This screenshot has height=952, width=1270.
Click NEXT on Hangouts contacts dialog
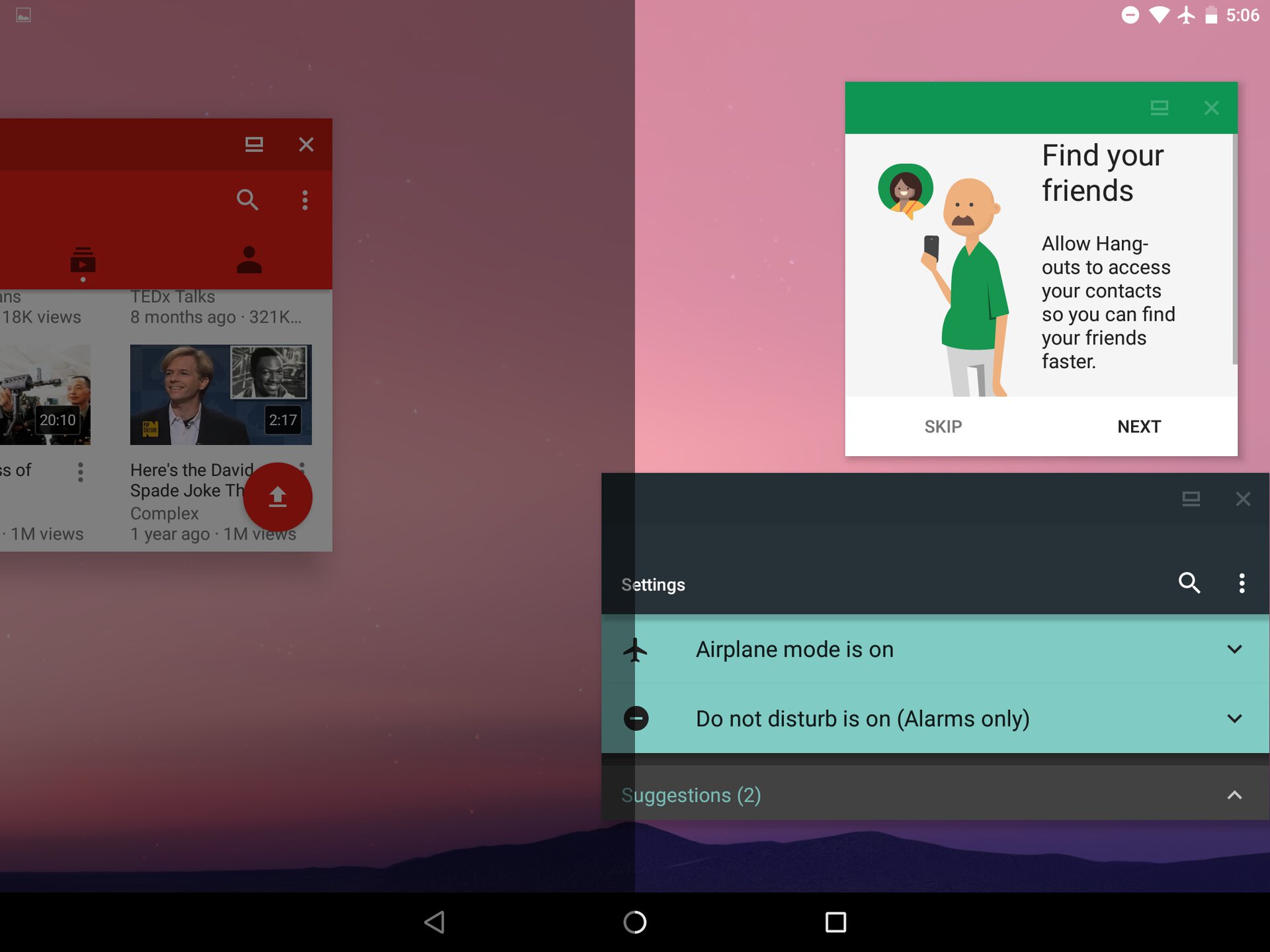[1140, 425]
